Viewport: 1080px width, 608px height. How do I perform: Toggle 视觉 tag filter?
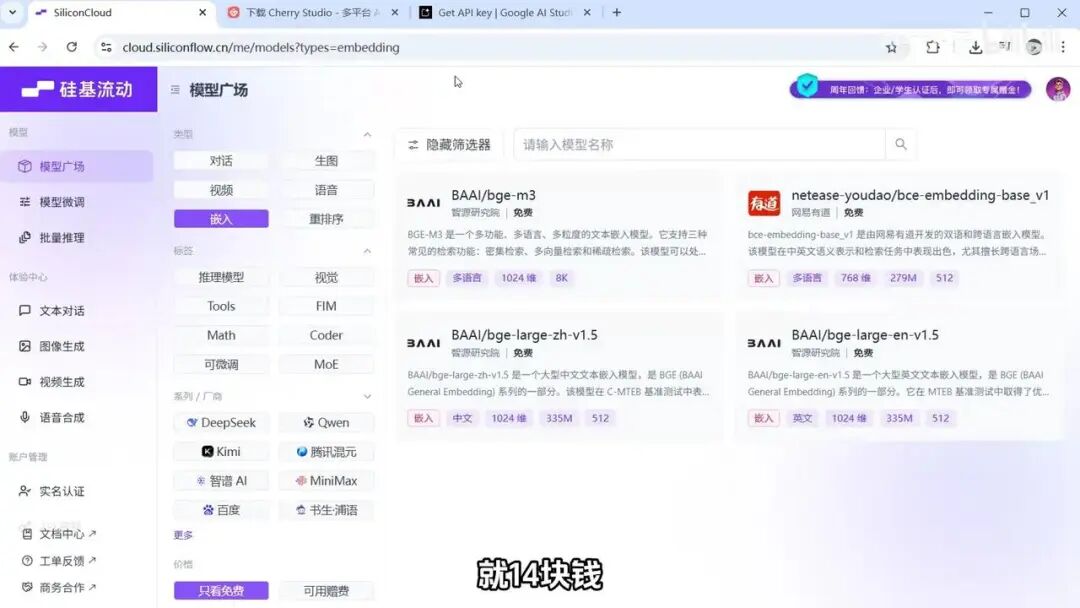pyautogui.click(x=326, y=277)
